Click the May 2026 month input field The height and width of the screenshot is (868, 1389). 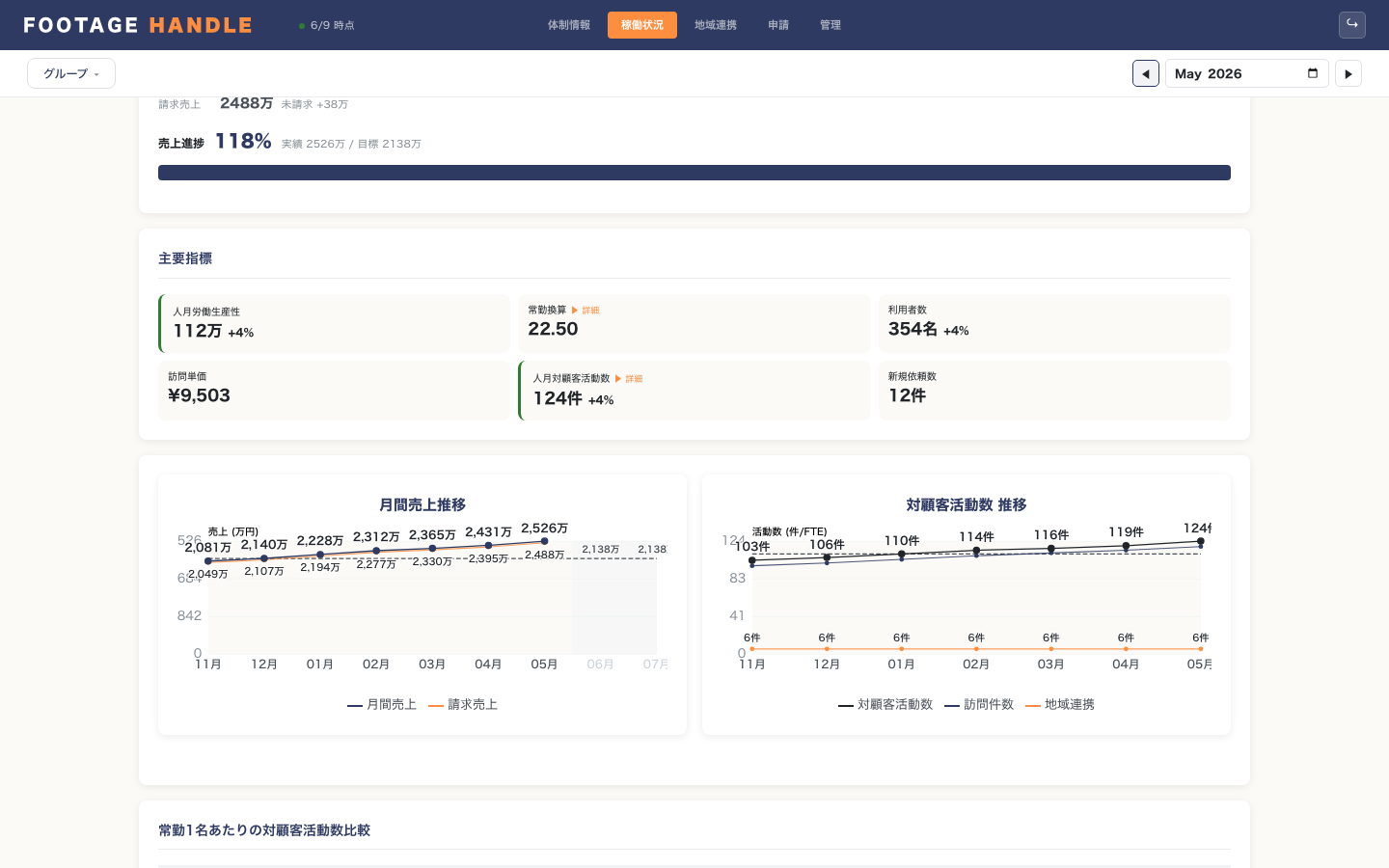point(1246,73)
